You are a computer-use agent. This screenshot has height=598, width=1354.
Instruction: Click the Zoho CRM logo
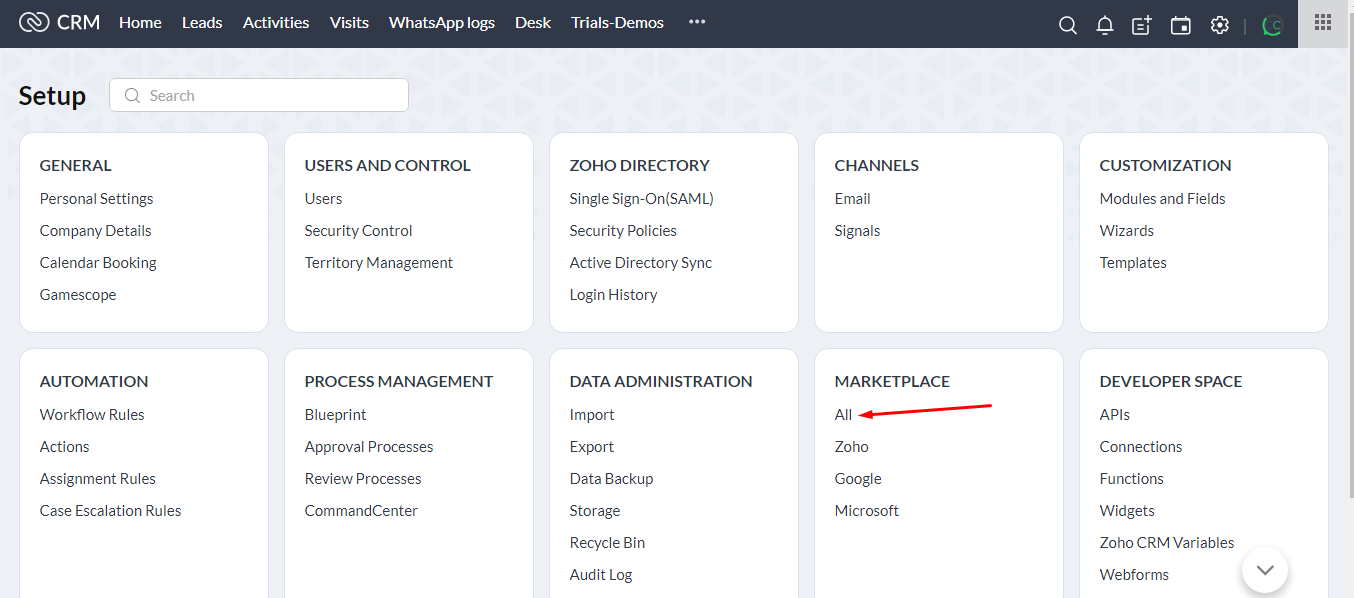coord(60,22)
